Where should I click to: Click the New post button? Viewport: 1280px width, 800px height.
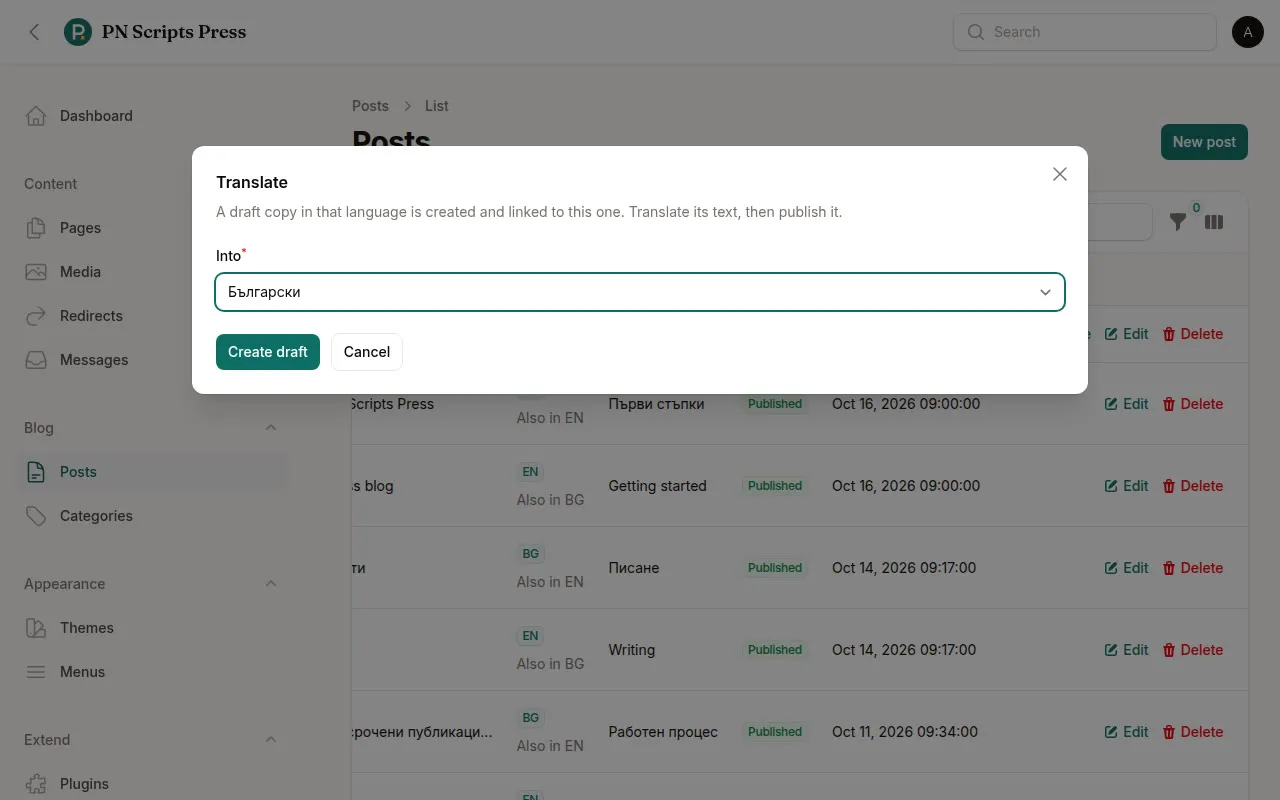pyautogui.click(x=1204, y=142)
